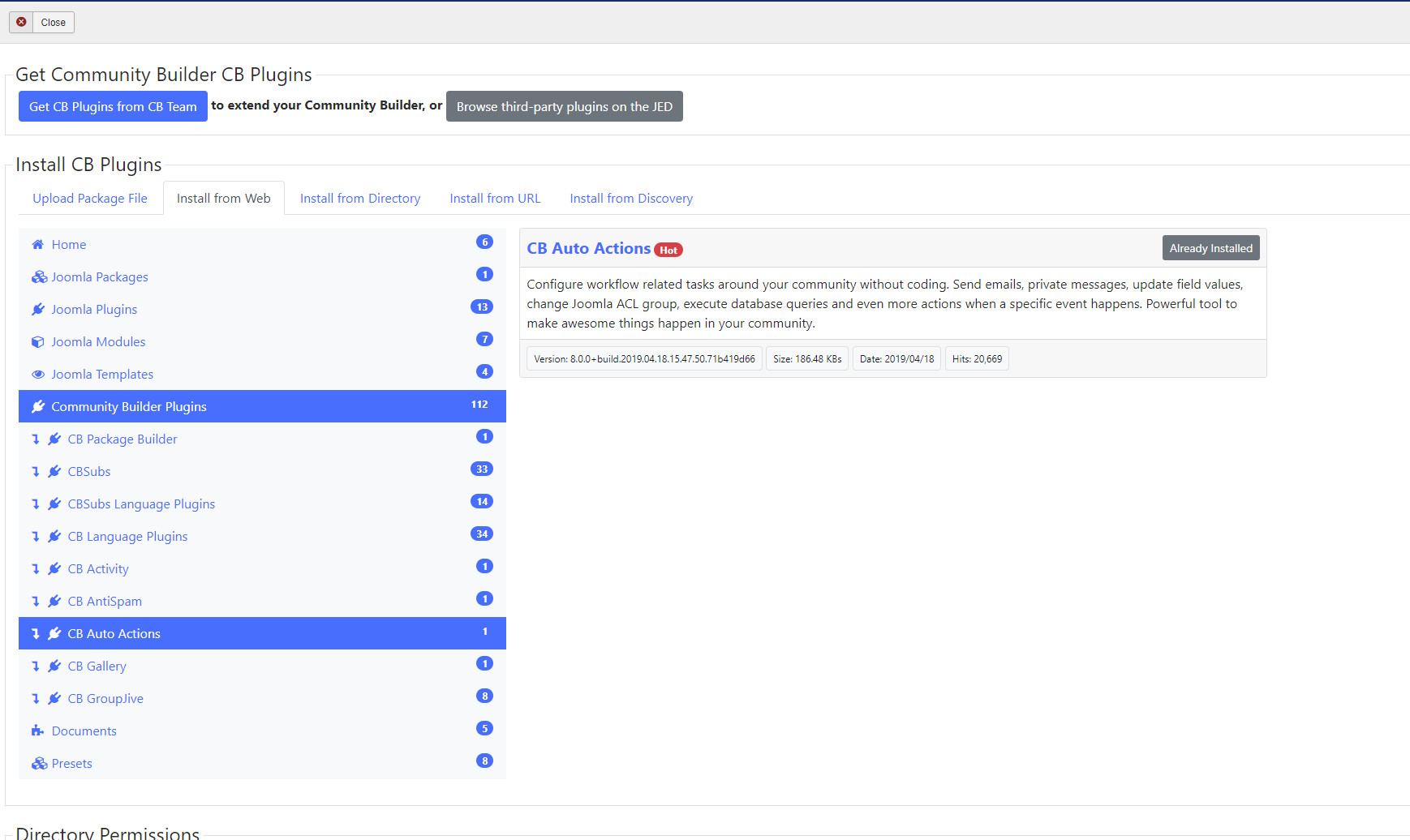The height and width of the screenshot is (840, 1410).
Task: Click the CB Auto Actions plug icon
Action: pyautogui.click(x=54, y=633)
